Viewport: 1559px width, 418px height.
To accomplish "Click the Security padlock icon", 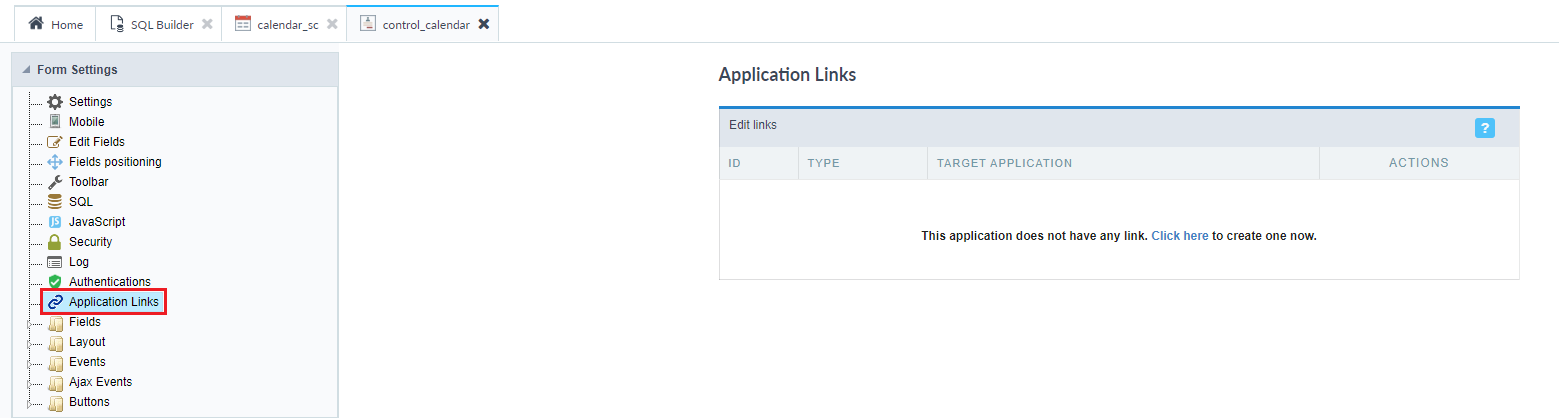I will point(55,242).
